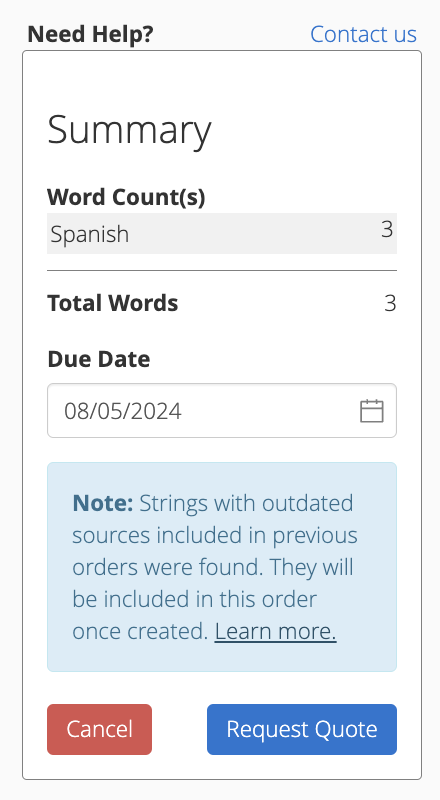Click the Spanish word count number
Screen dimensions: 440x800
(387, 230)
